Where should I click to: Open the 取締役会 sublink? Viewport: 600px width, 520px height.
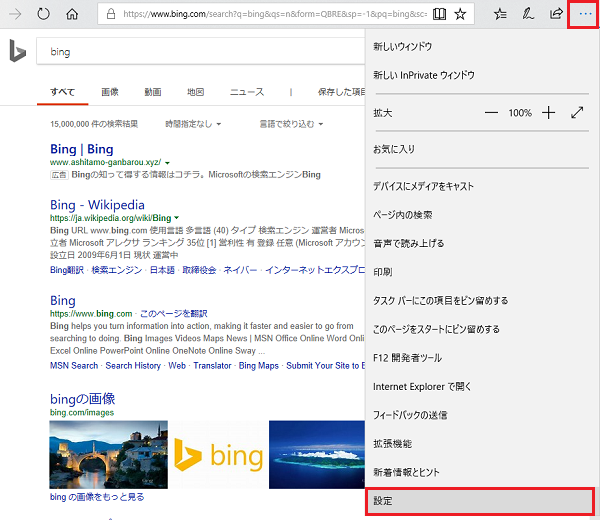(199, 270)
